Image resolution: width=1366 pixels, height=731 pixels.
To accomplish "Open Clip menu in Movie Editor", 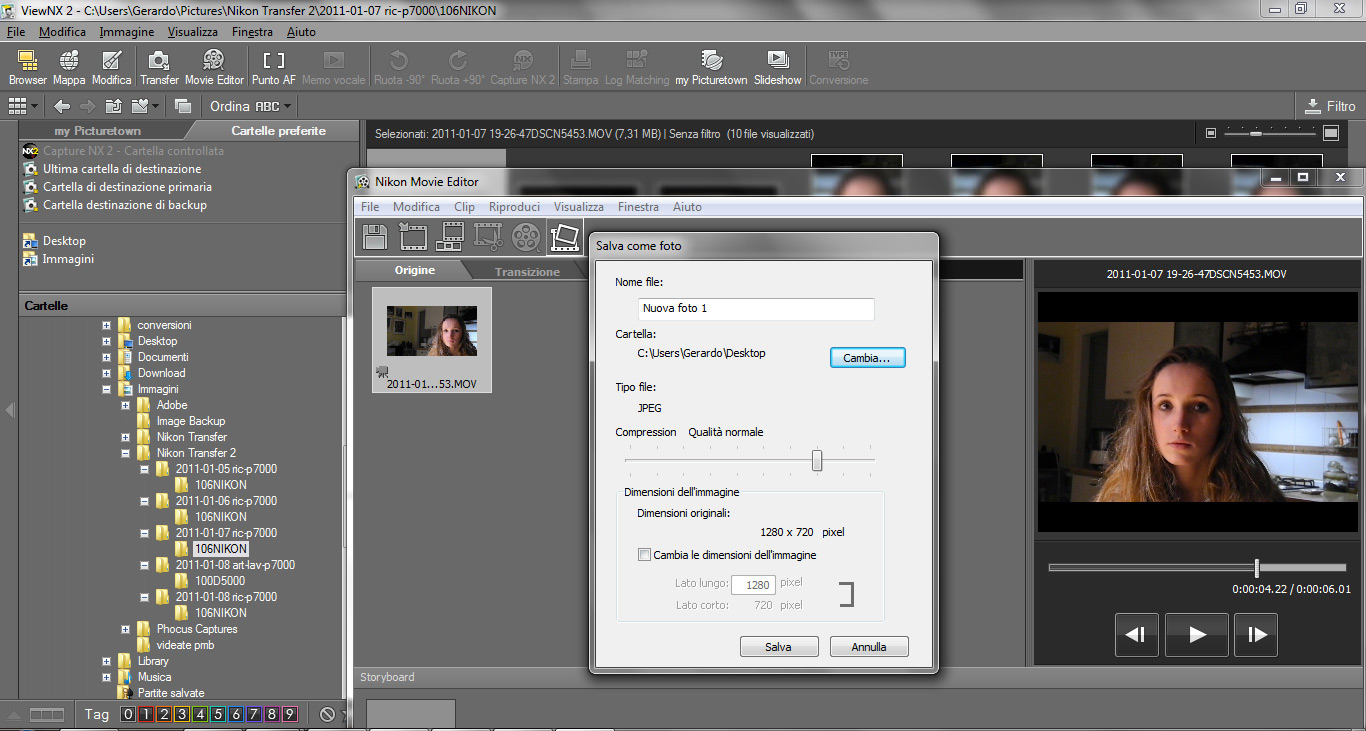I will coord(464,207).
